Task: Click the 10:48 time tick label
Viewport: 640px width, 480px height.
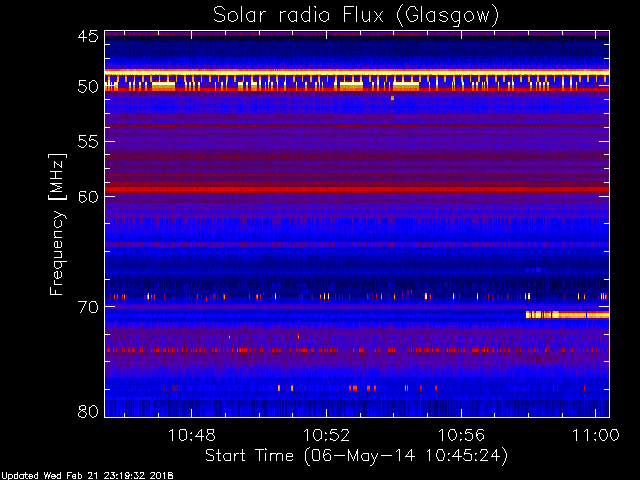Action: pos(192,435)
